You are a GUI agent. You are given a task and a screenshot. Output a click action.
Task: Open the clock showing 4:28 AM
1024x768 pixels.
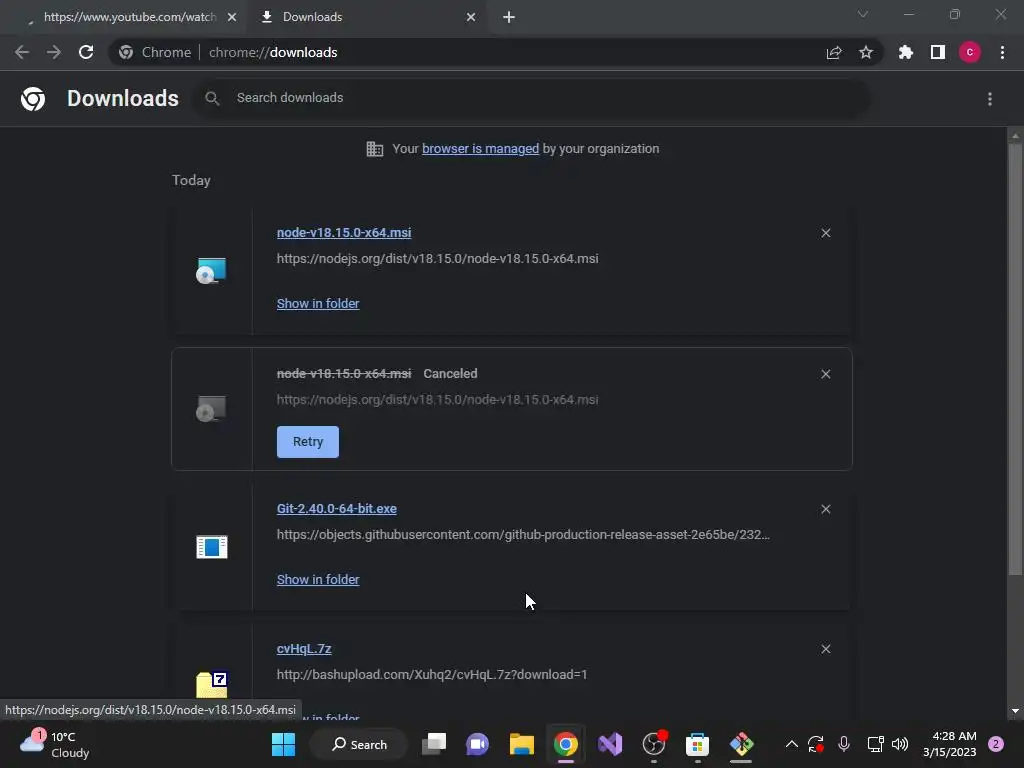950,744
